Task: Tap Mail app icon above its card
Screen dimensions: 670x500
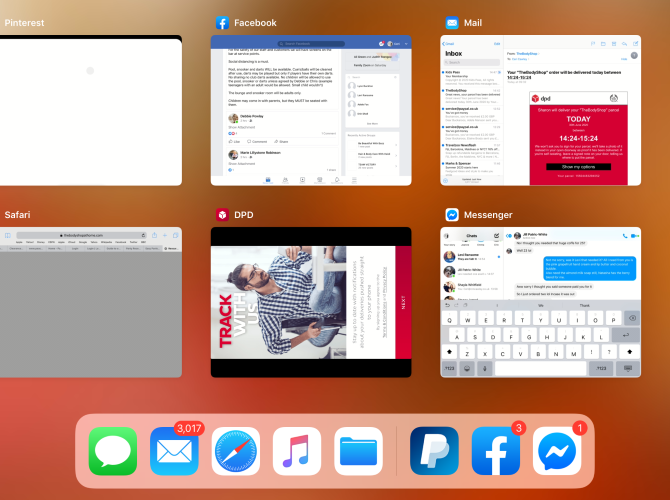Action: pyautogui.click(x=452, y=23)
